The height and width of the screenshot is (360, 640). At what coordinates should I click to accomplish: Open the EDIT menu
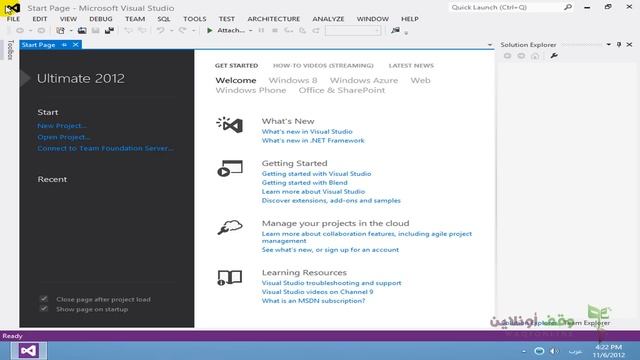pos(40,19)
